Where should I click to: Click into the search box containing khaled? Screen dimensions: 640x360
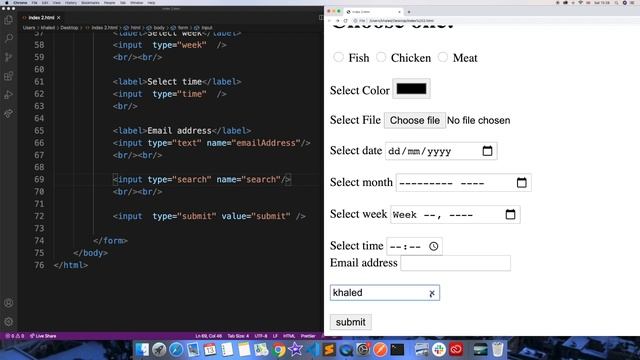385,293
